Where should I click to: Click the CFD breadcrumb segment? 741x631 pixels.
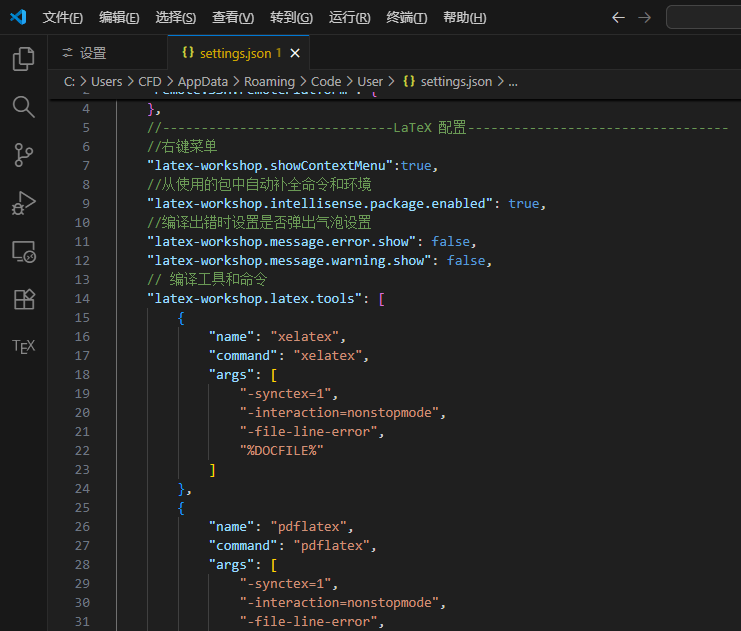(x=150, y=82)
